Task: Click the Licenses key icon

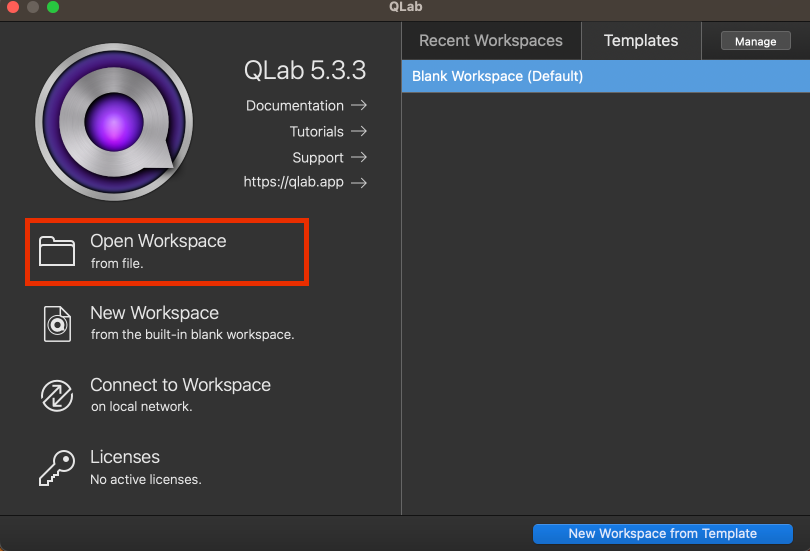Action: (57, 468)
